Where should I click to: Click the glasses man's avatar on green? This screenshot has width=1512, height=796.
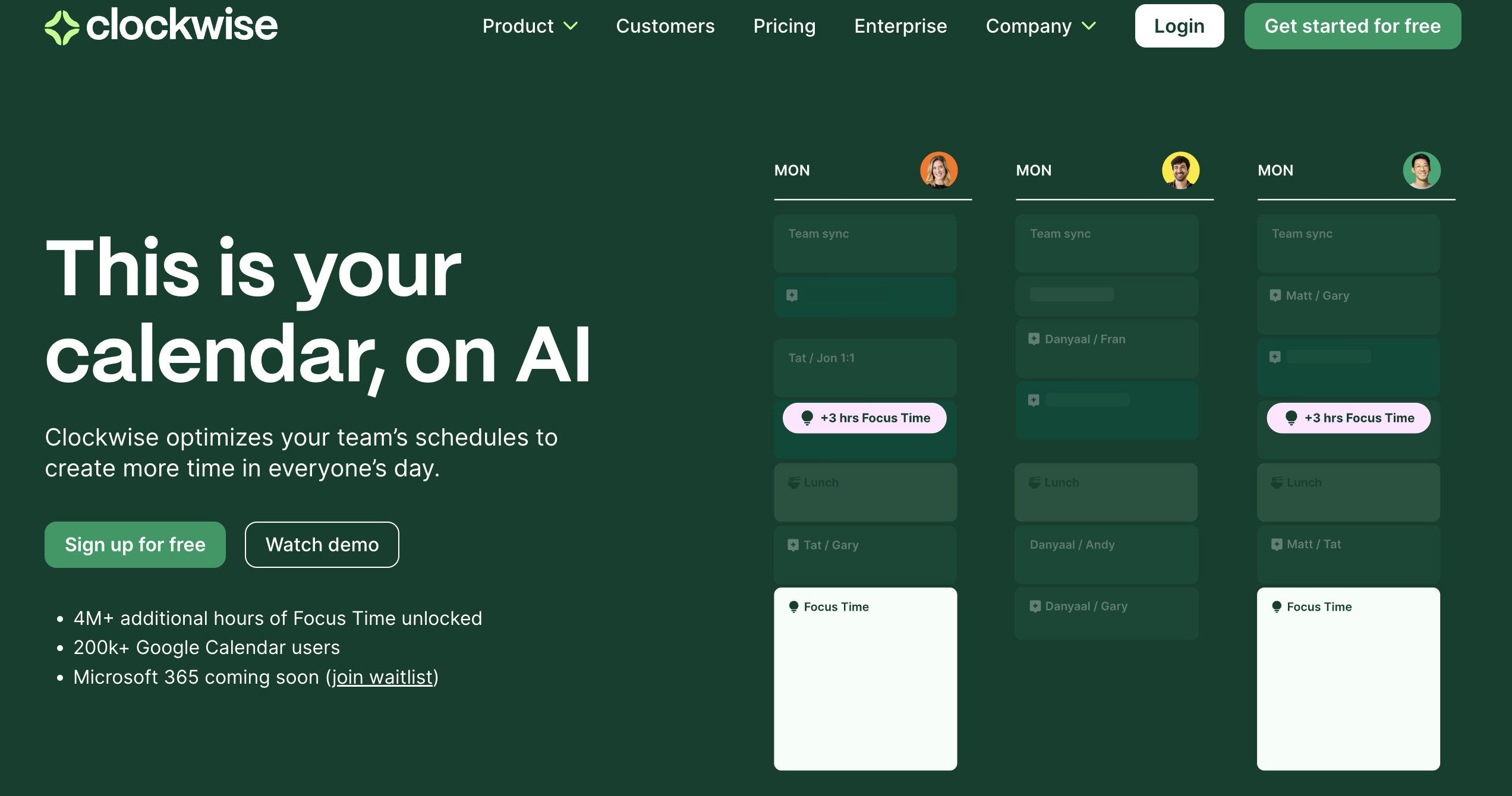pos(1422,170)
